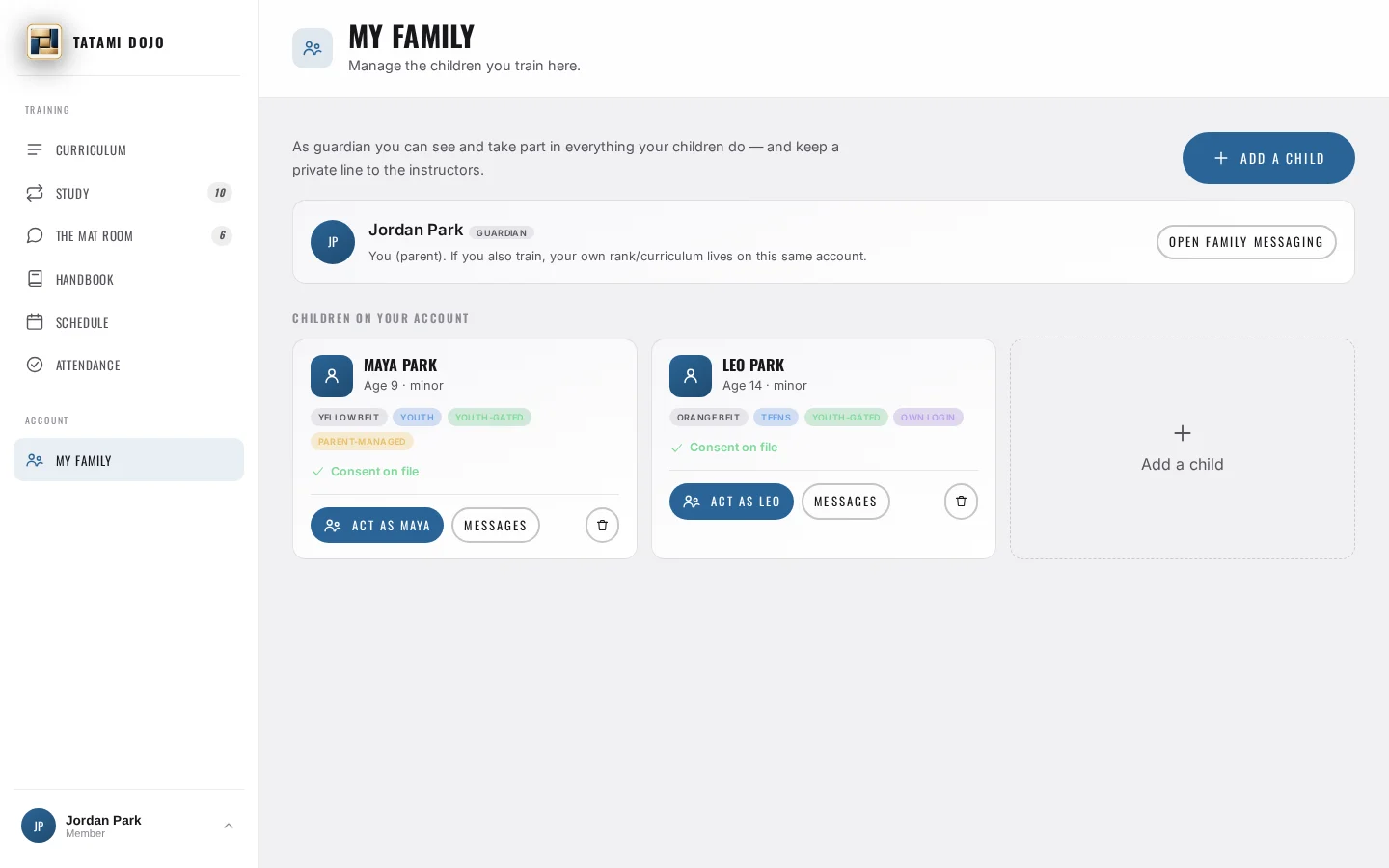Expand the Jordan Park account menu chevron
Screen dimensions: 1389x868
tap(229, 826)
